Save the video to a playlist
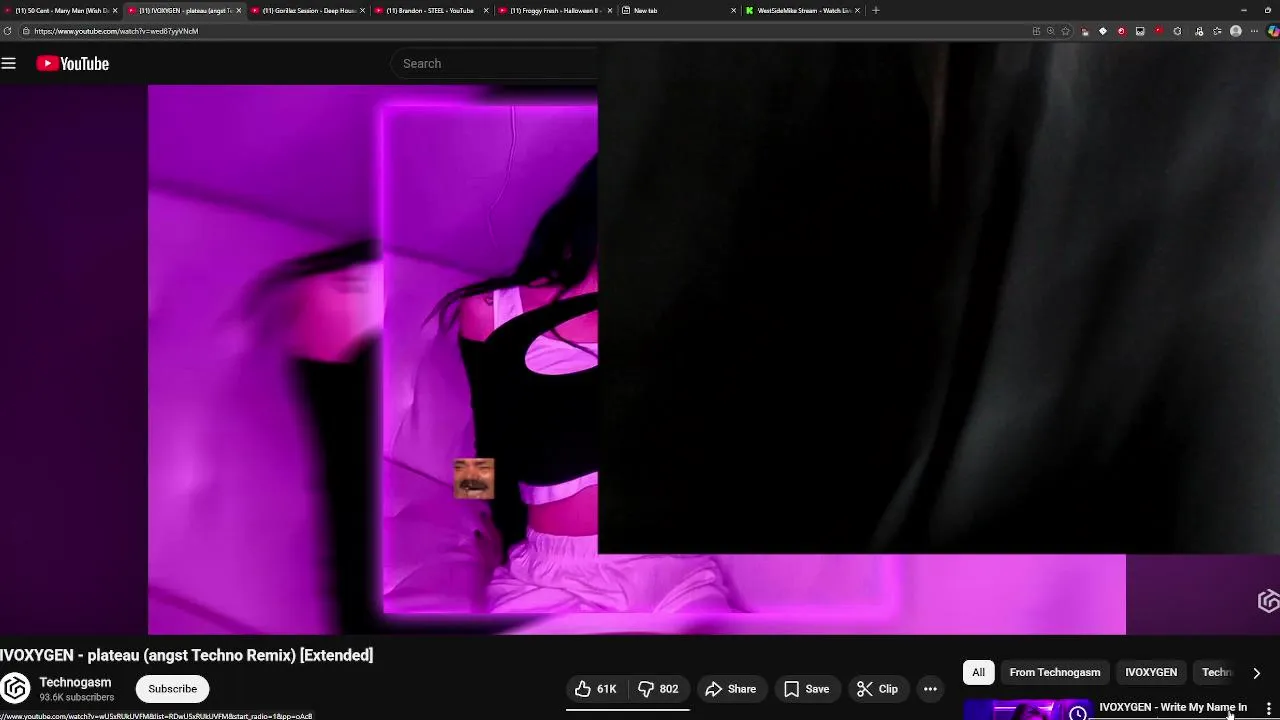The image size is (1280, 720). tap(806, 689)
